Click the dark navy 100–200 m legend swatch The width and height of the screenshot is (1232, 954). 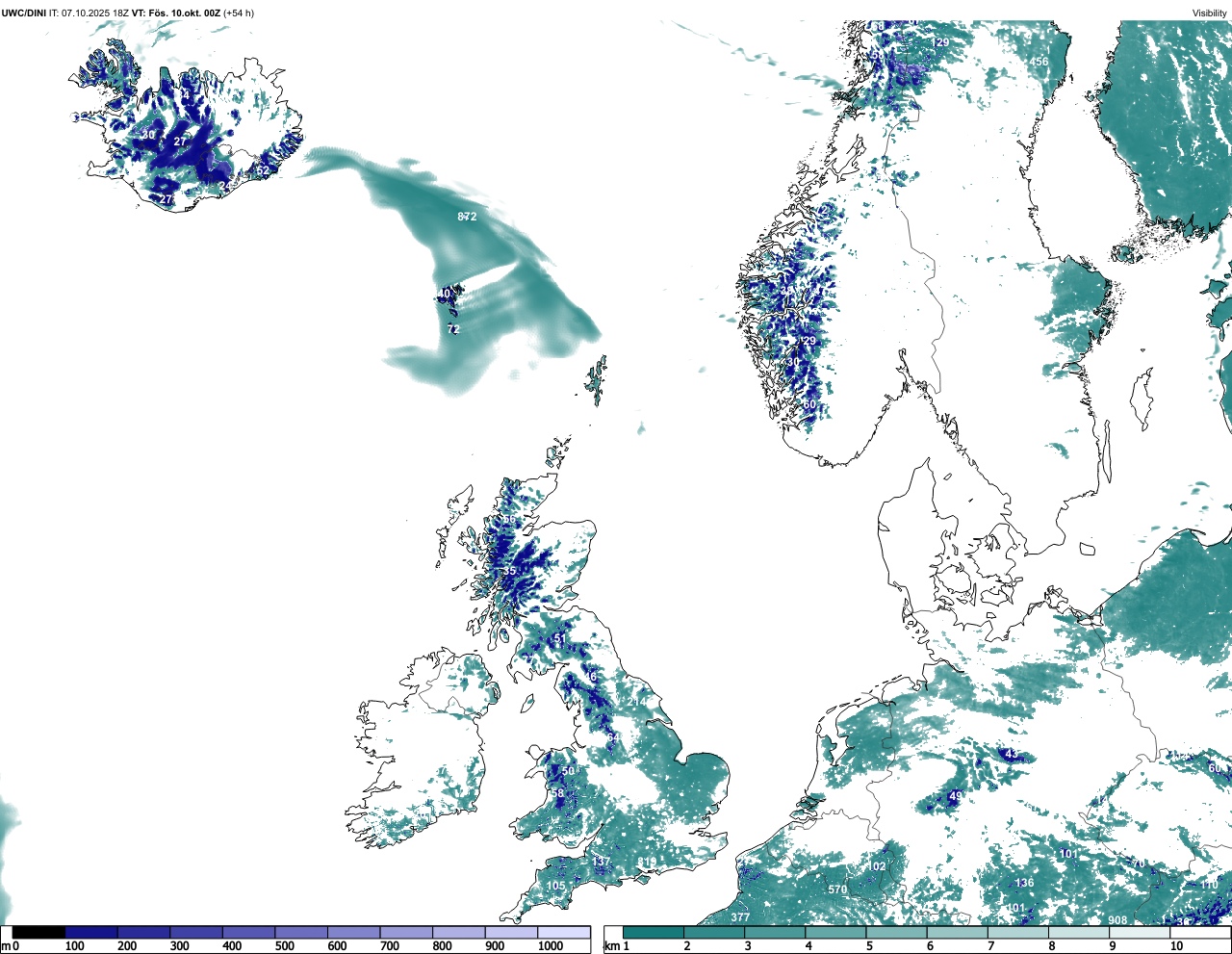(91, 932)
